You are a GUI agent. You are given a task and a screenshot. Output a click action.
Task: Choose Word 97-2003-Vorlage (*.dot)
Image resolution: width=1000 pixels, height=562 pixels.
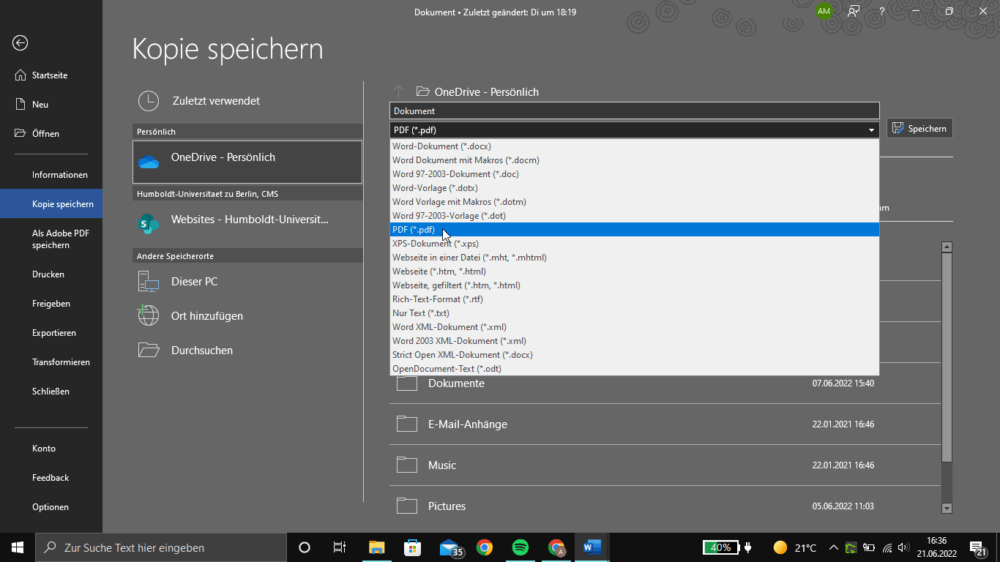coord(634,216)
